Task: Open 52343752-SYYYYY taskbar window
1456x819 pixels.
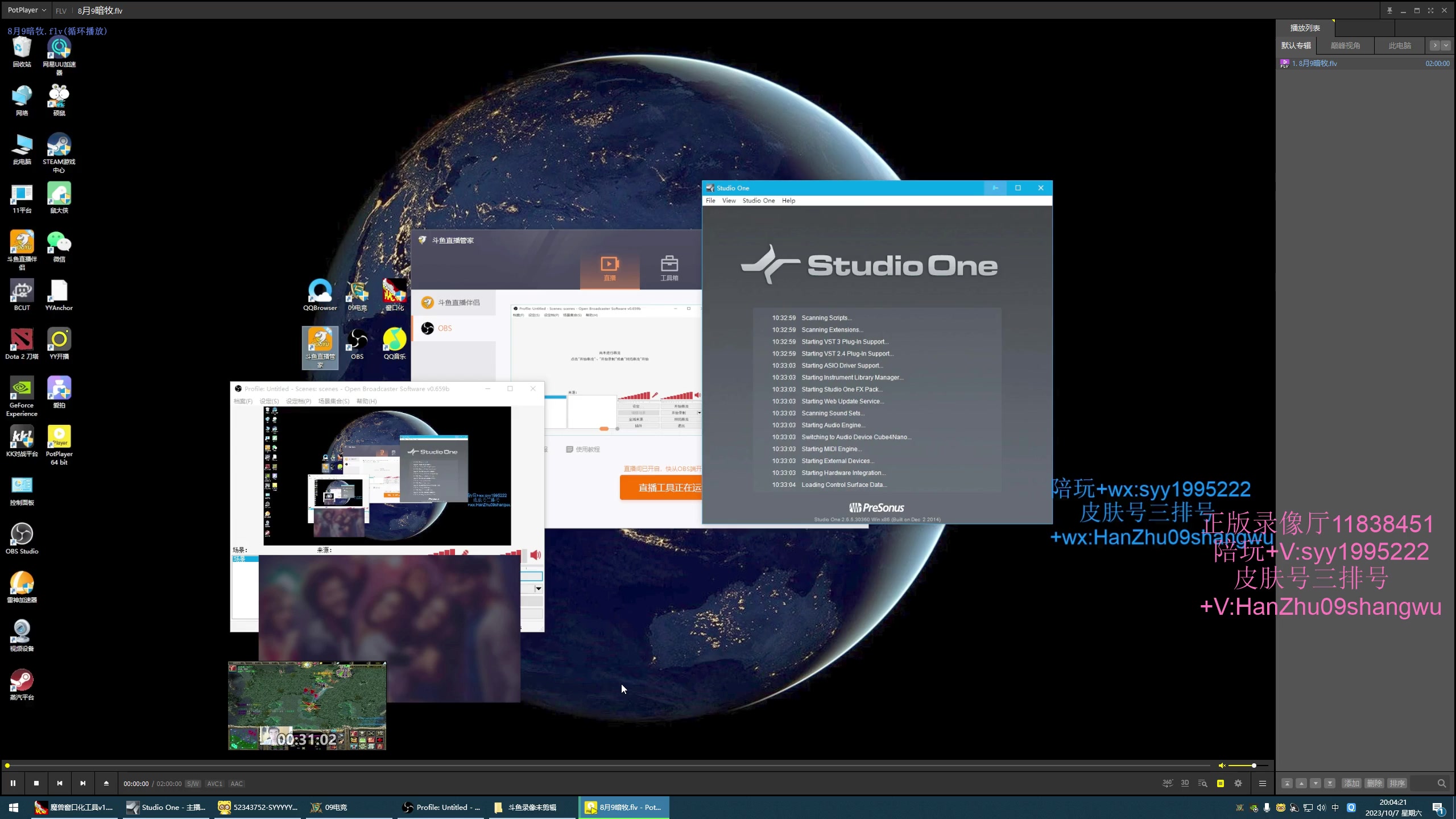Action: 258,807
